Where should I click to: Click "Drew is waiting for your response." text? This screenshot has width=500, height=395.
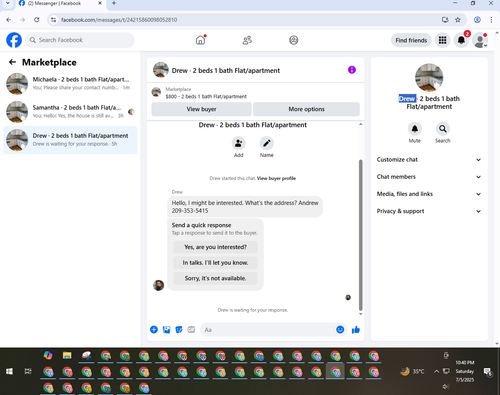253,310
